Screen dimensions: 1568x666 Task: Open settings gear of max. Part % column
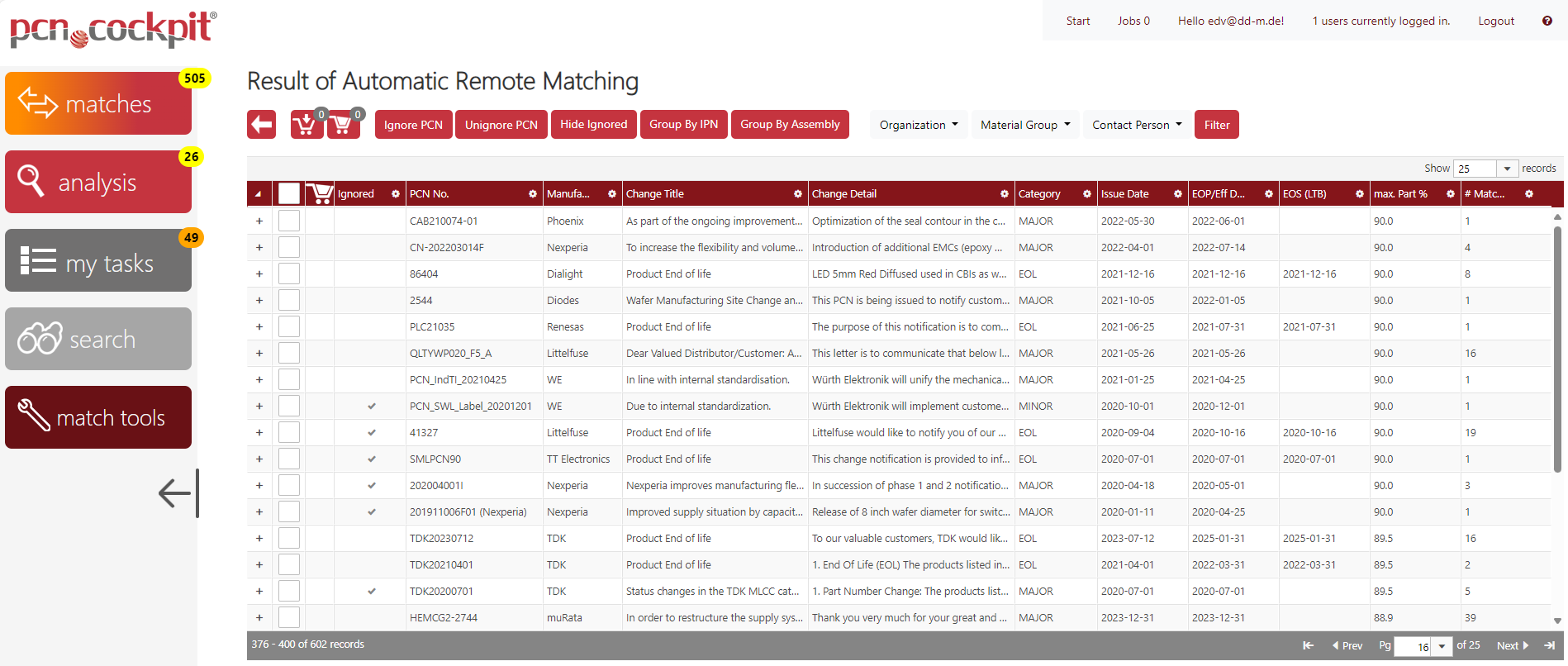[1451, 194]
